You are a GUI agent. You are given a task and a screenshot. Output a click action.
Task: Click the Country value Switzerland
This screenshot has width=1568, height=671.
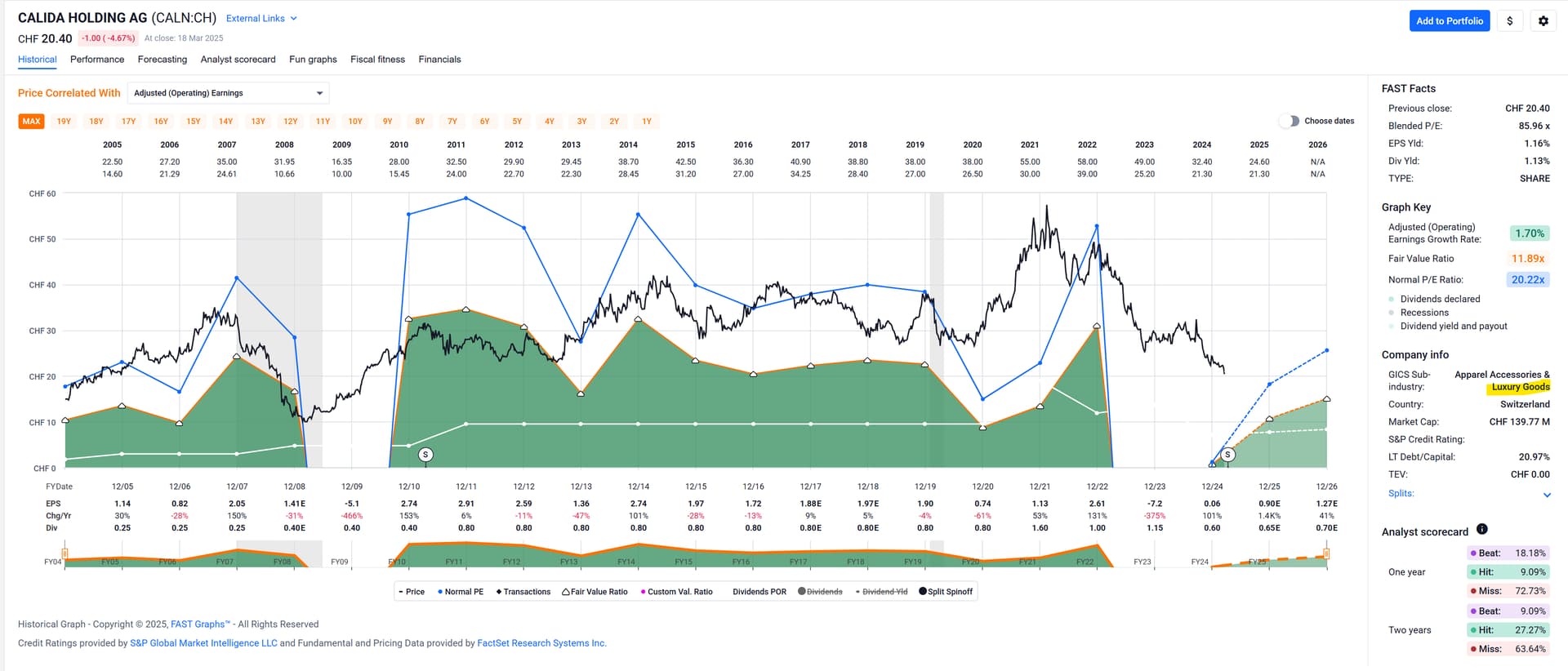1525,405
